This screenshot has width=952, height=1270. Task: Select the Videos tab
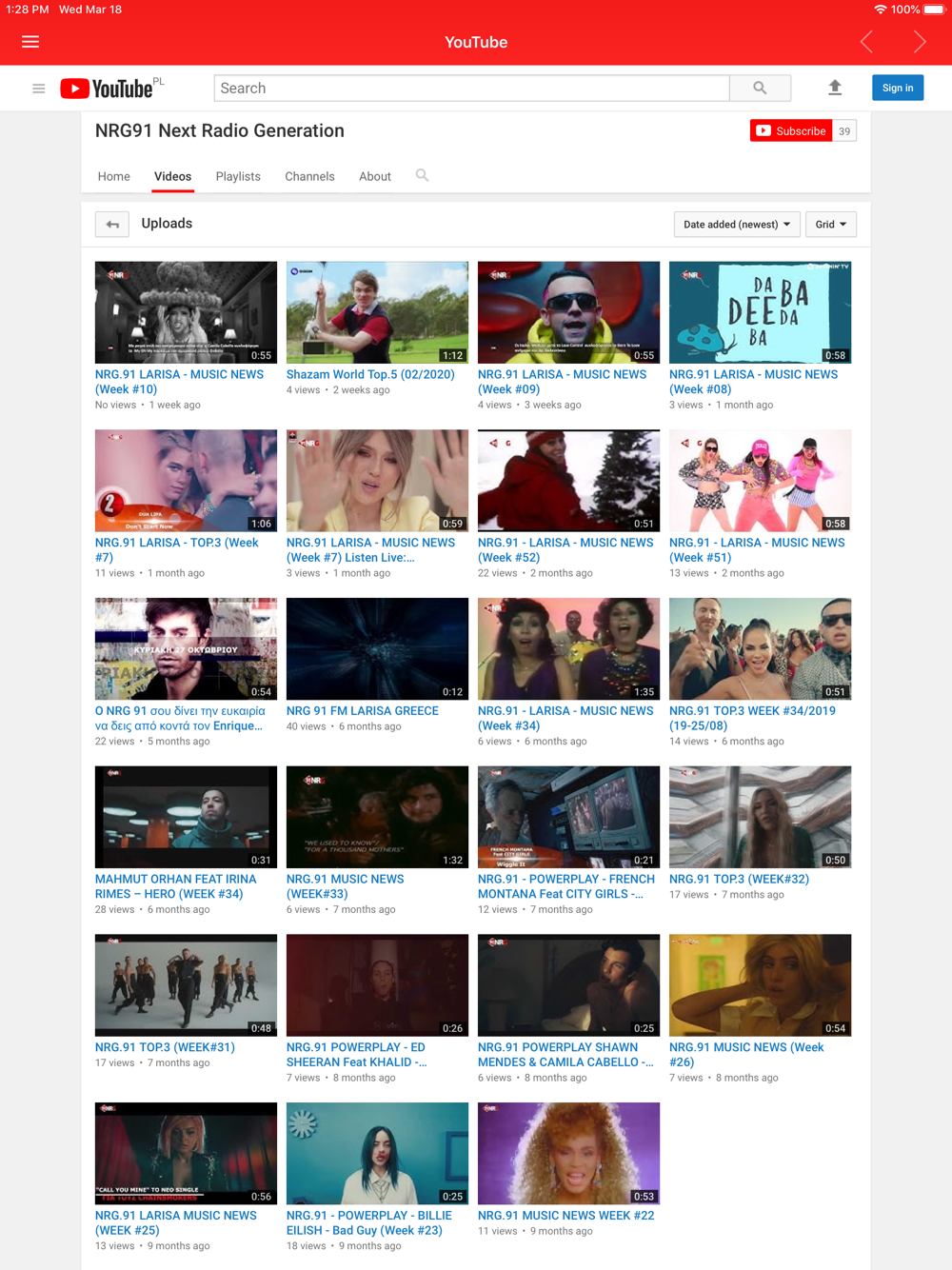click(x=172, y=176)
